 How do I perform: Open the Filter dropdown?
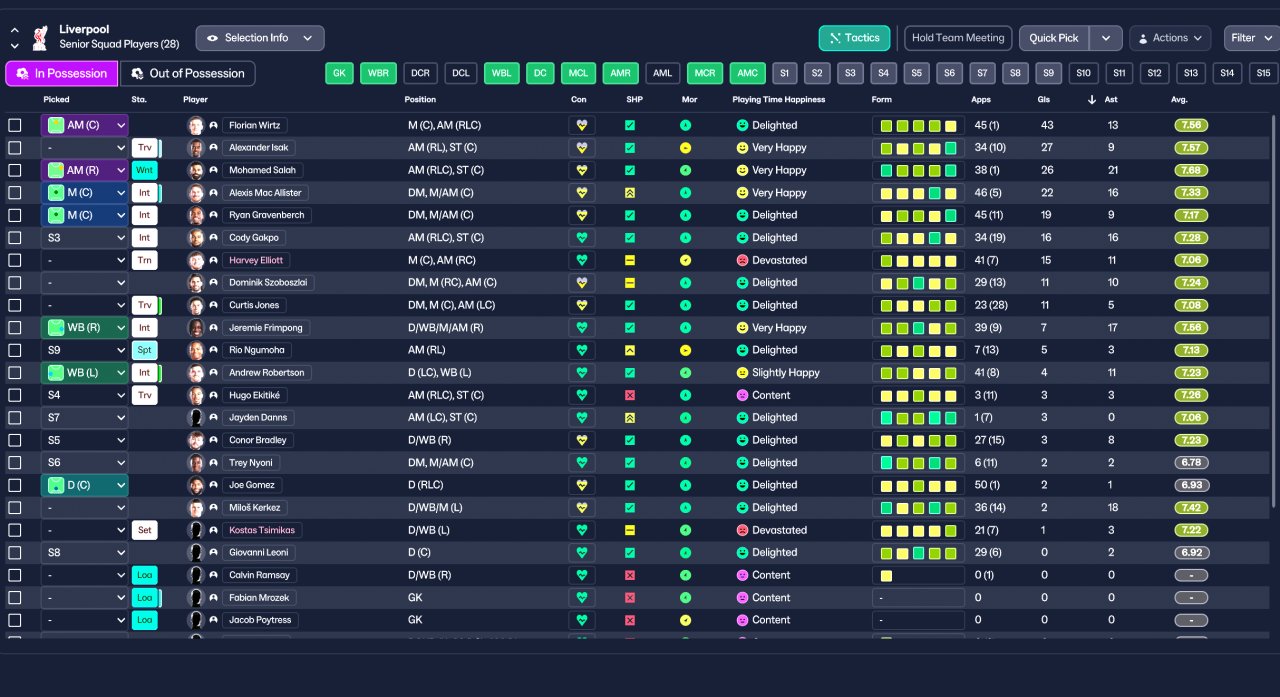coord(1250,38)
